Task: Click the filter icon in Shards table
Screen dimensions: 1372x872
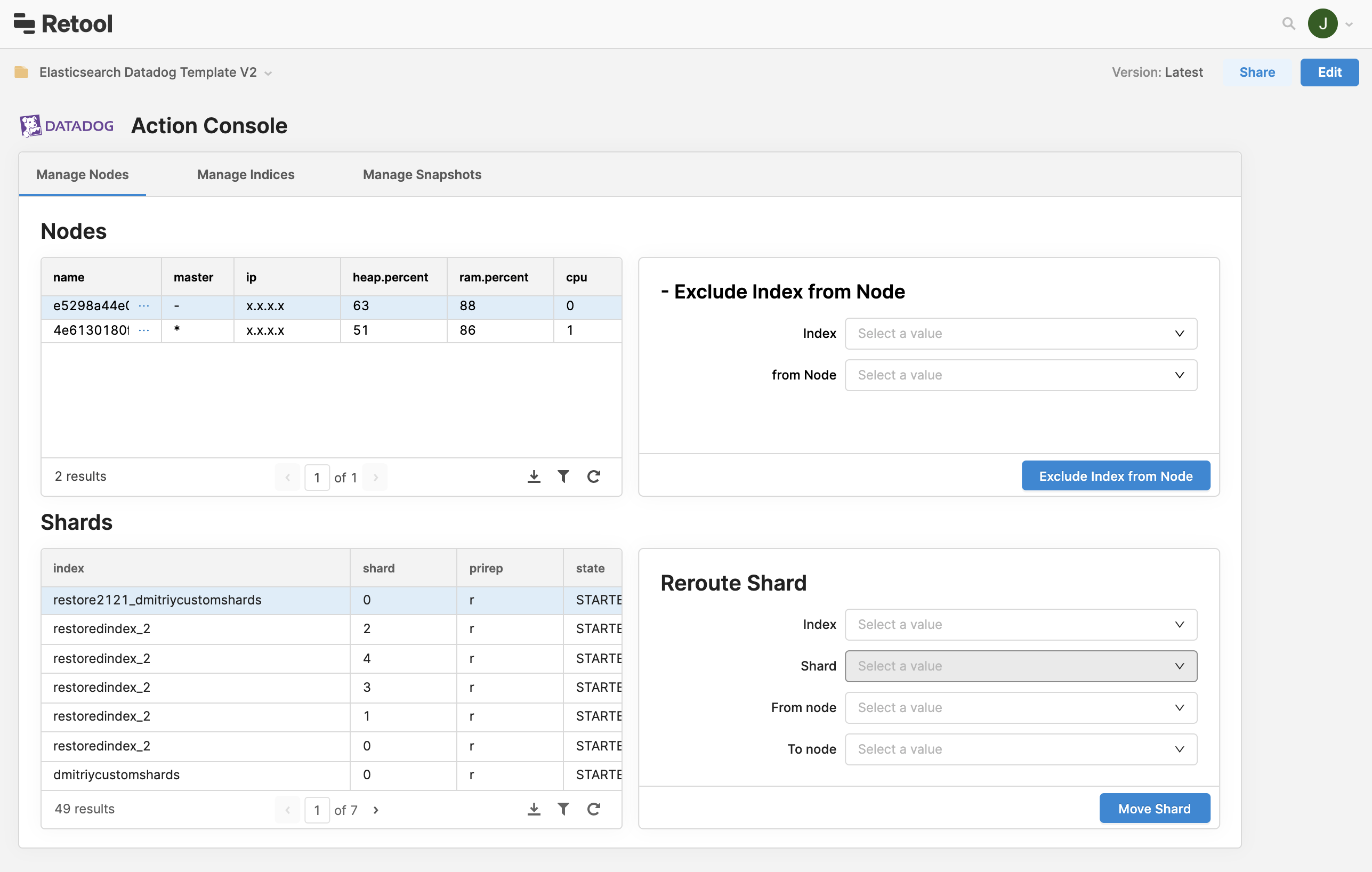Action: pos(563,809)
